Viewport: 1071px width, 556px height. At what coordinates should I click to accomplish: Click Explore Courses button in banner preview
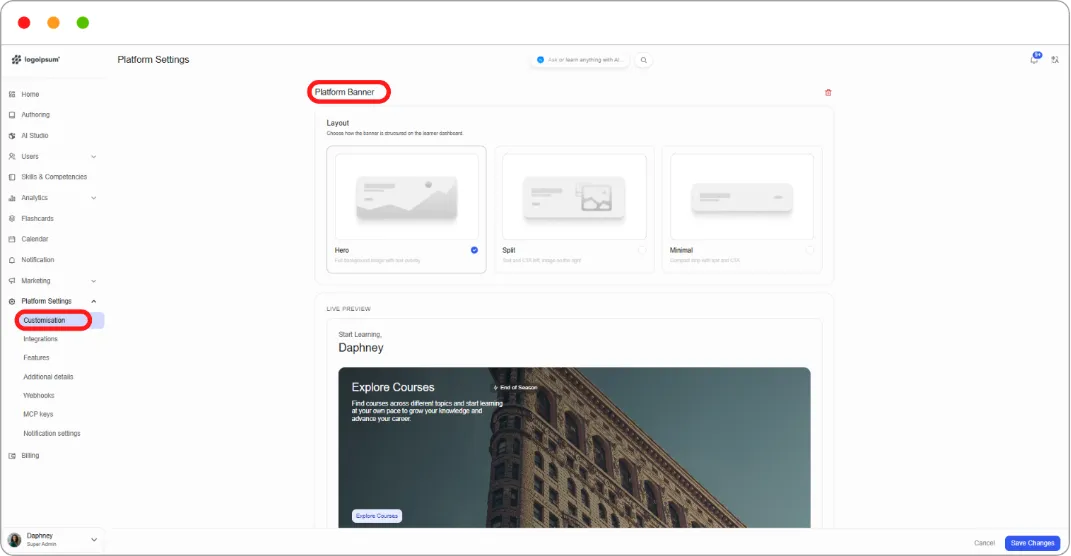click(x=377, y=516)
